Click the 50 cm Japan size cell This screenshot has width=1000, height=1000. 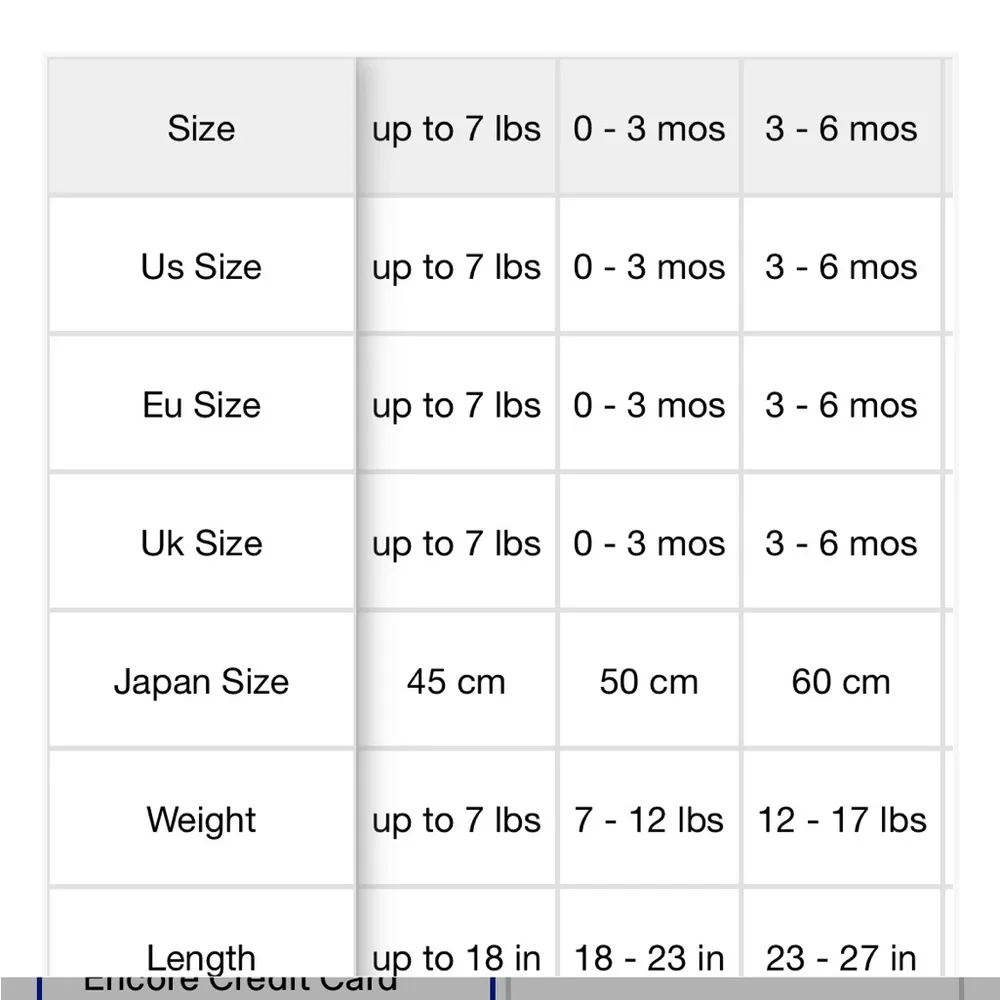coord(649,681)
